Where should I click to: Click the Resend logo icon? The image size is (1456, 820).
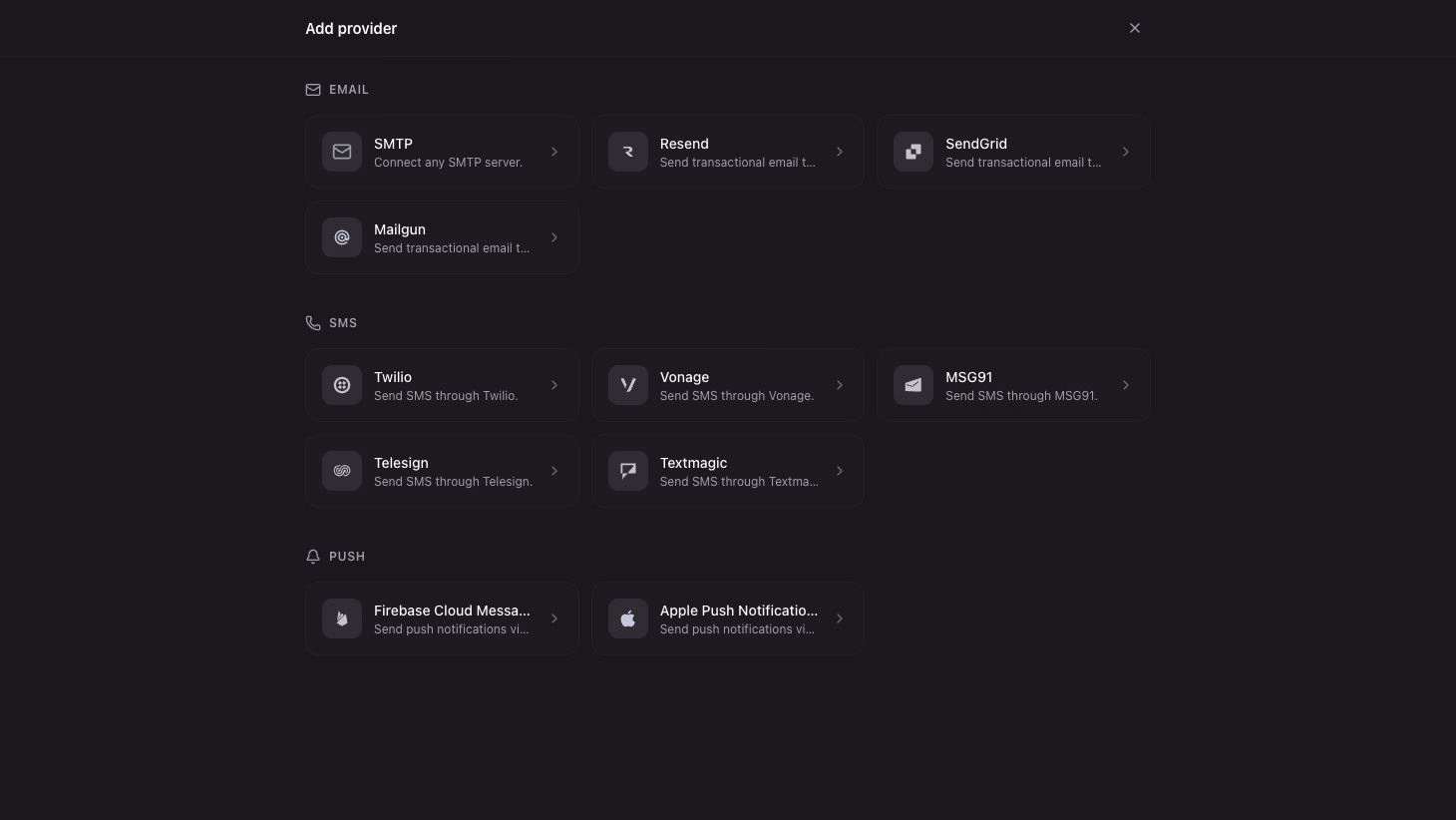click(628, 152)
